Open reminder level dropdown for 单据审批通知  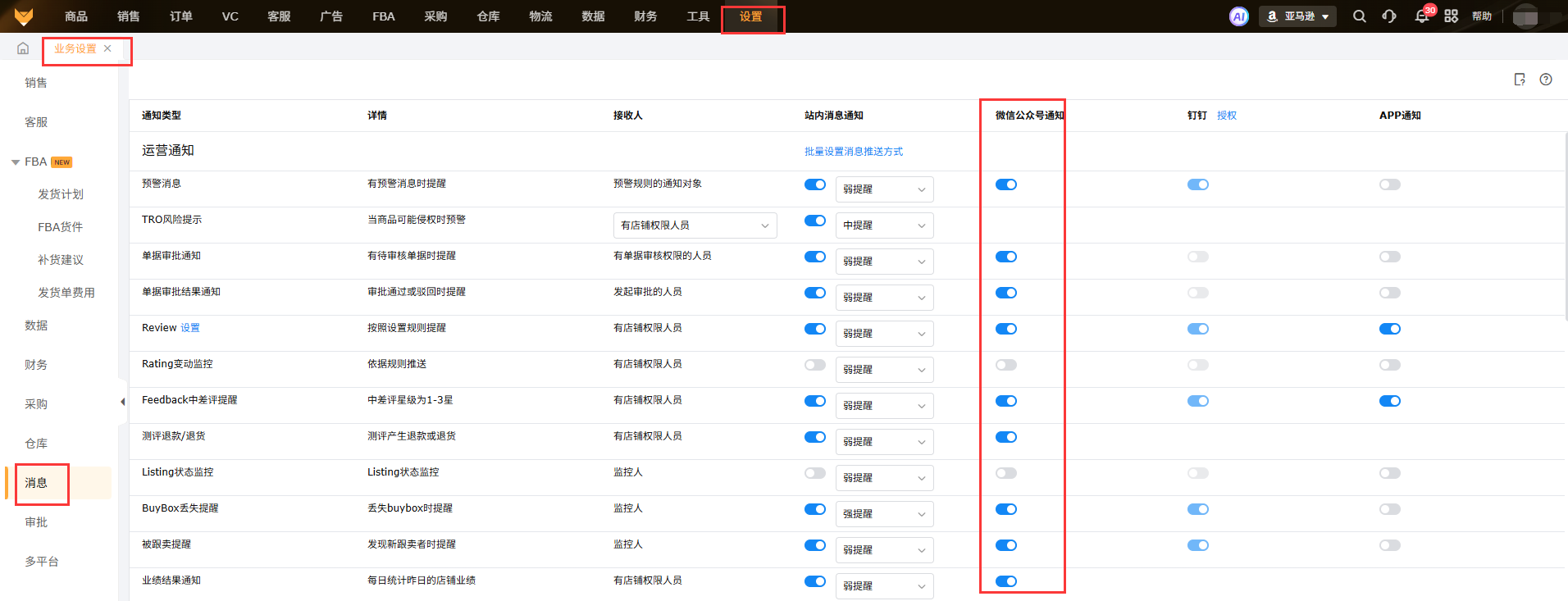coord(885,262)
